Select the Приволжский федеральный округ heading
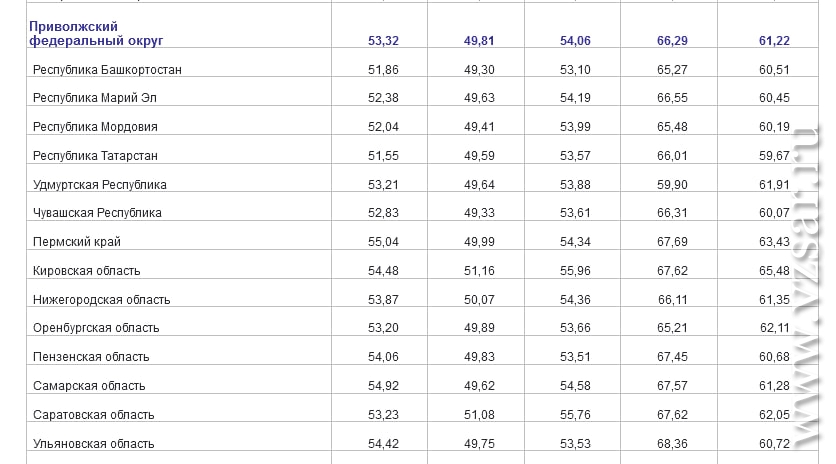This screenshot has height=464, width=836. pyautogui.click(x=96, y=34)
